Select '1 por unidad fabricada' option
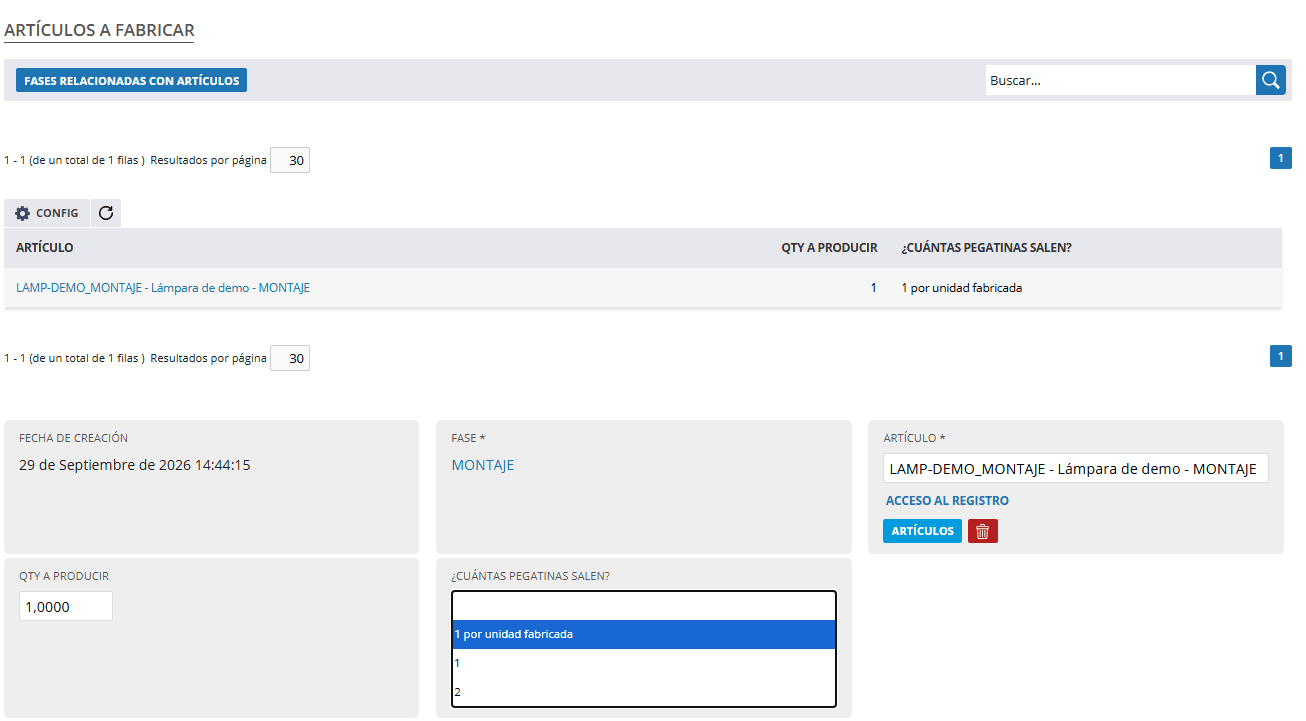The width and height of the screenshot is (1306, 721). click(644, 634)
